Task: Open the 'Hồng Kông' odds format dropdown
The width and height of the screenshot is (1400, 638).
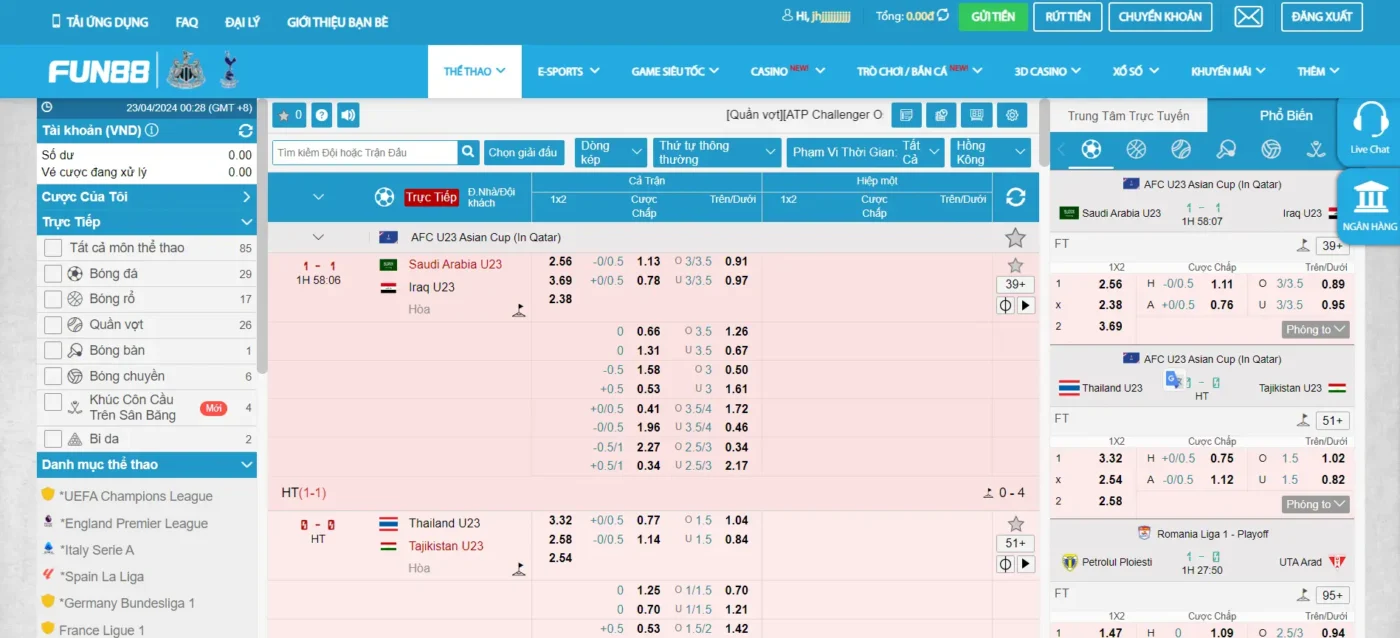Action: click(x=990, y=153)
